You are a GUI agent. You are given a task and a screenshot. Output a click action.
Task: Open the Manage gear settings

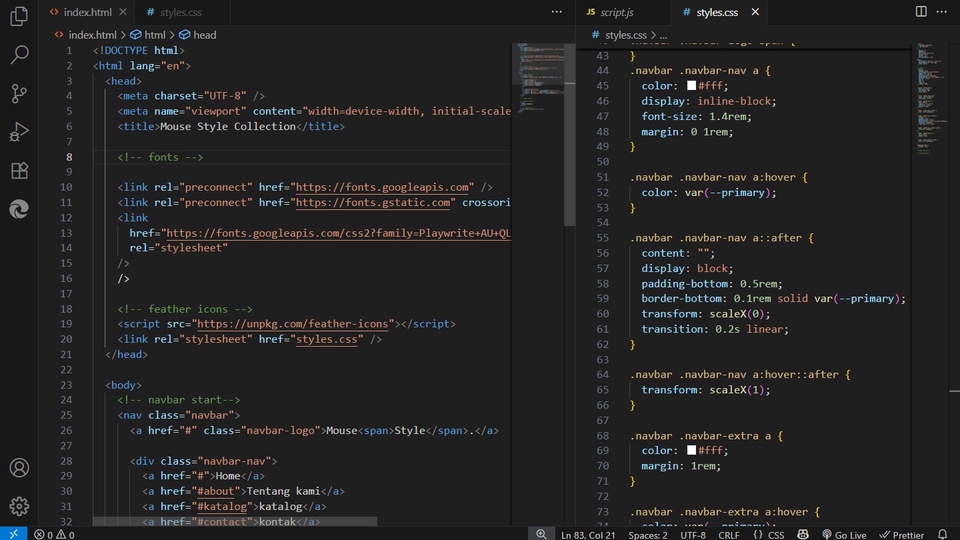point(19,506)
